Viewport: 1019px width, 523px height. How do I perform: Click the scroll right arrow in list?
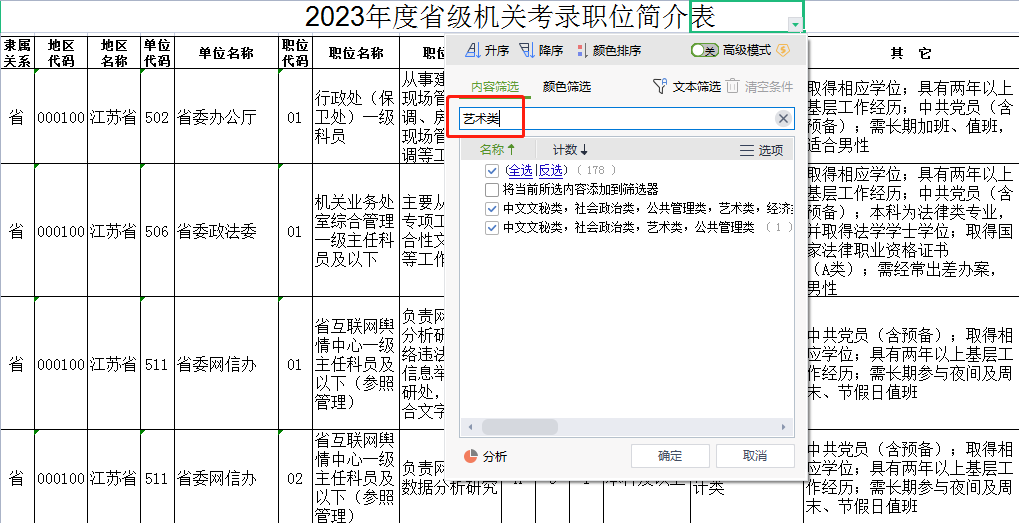coord(784,427)
